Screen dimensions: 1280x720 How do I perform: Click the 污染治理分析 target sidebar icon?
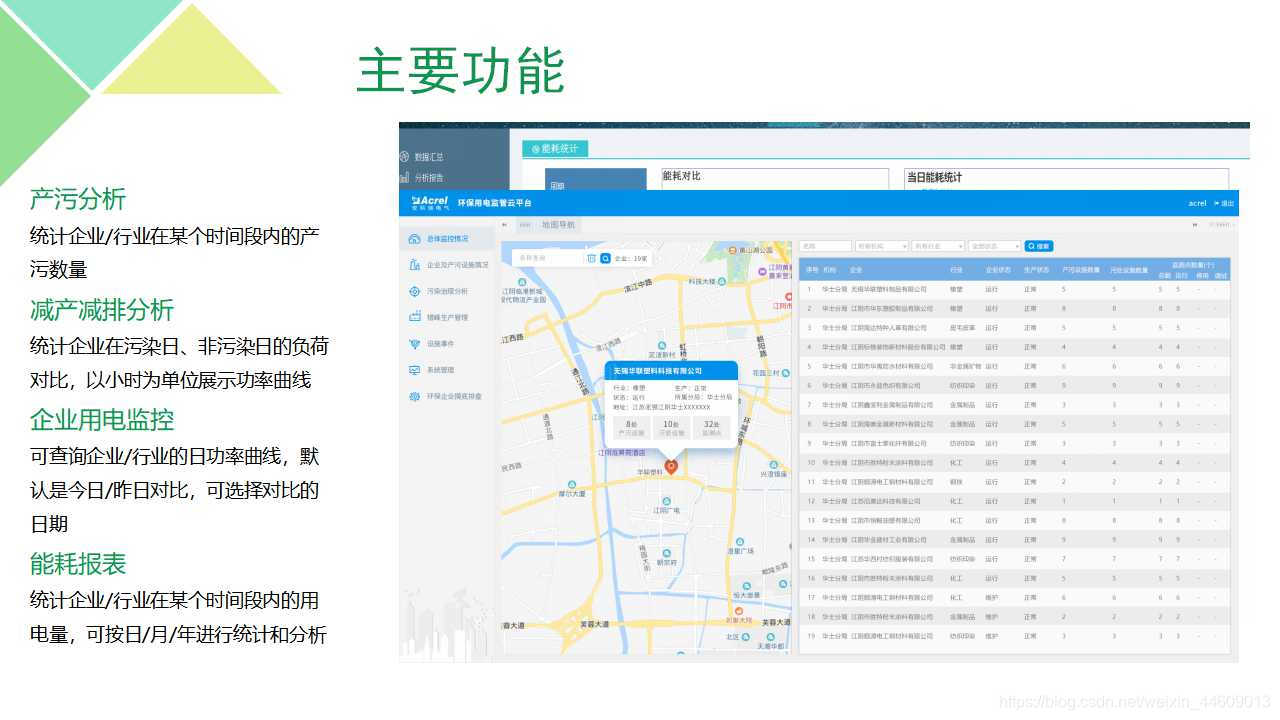pos(415,291)
